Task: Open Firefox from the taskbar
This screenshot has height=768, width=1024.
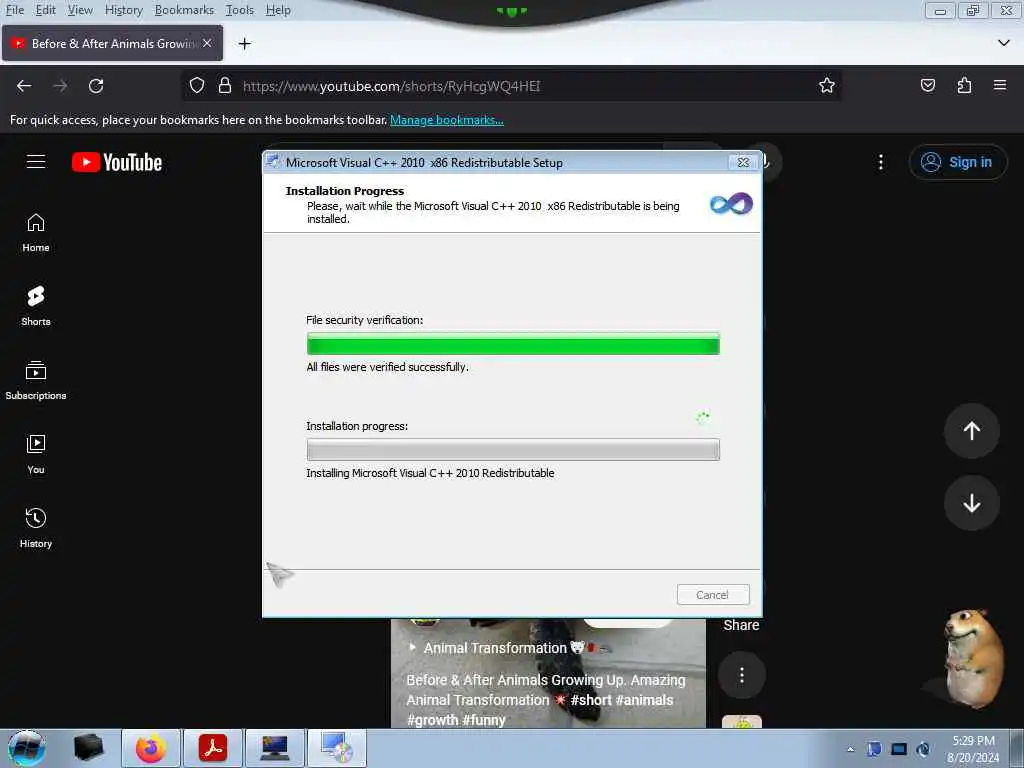Action: pos(150,748)
